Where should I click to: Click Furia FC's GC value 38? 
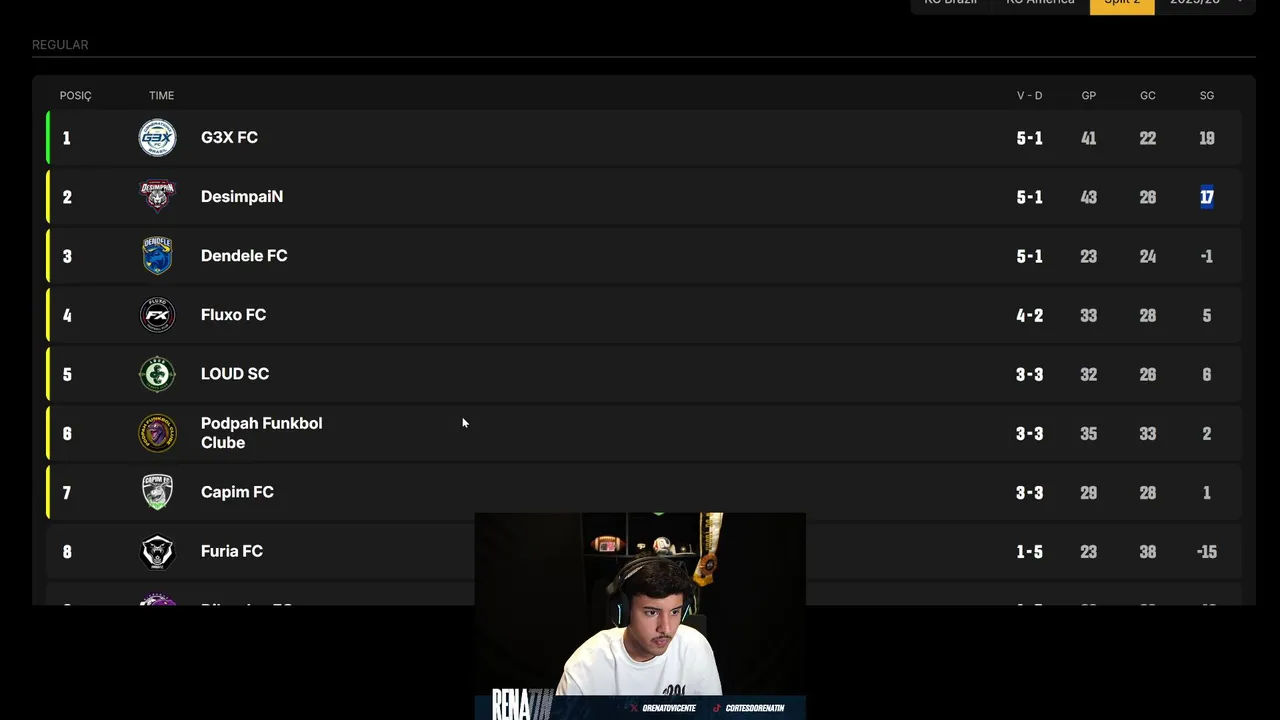pyautogui.click(x=1148, y=551)
